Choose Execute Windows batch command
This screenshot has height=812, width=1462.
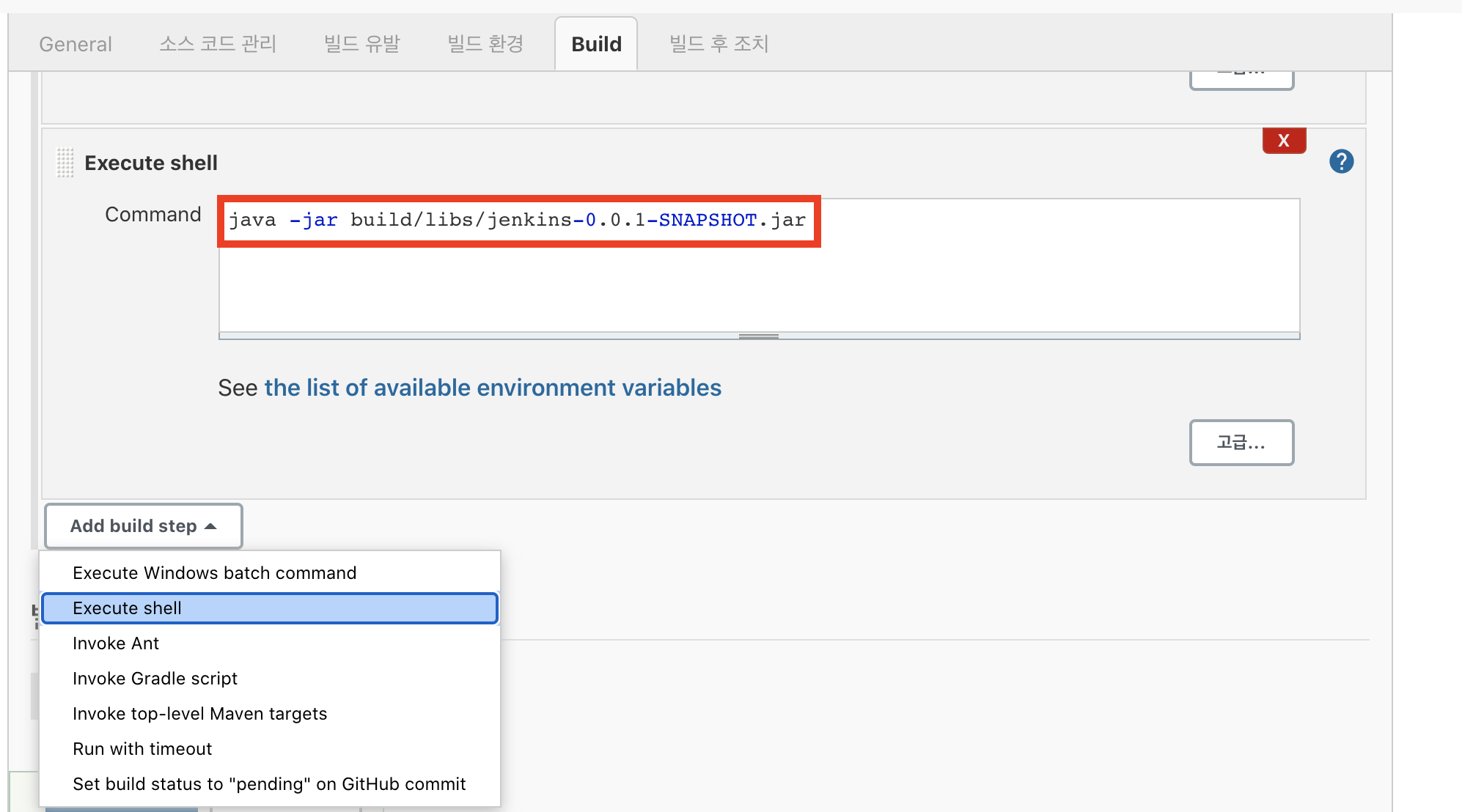214,573
